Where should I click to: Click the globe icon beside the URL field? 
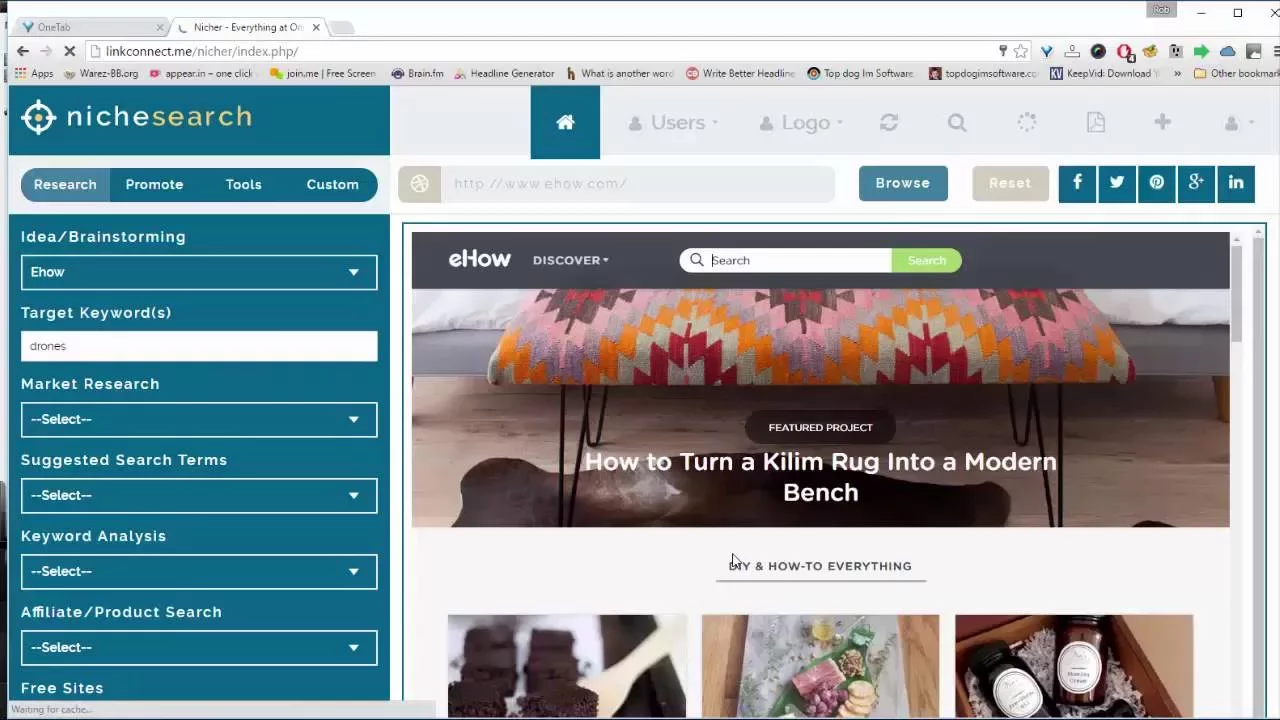tap(420, 184)
